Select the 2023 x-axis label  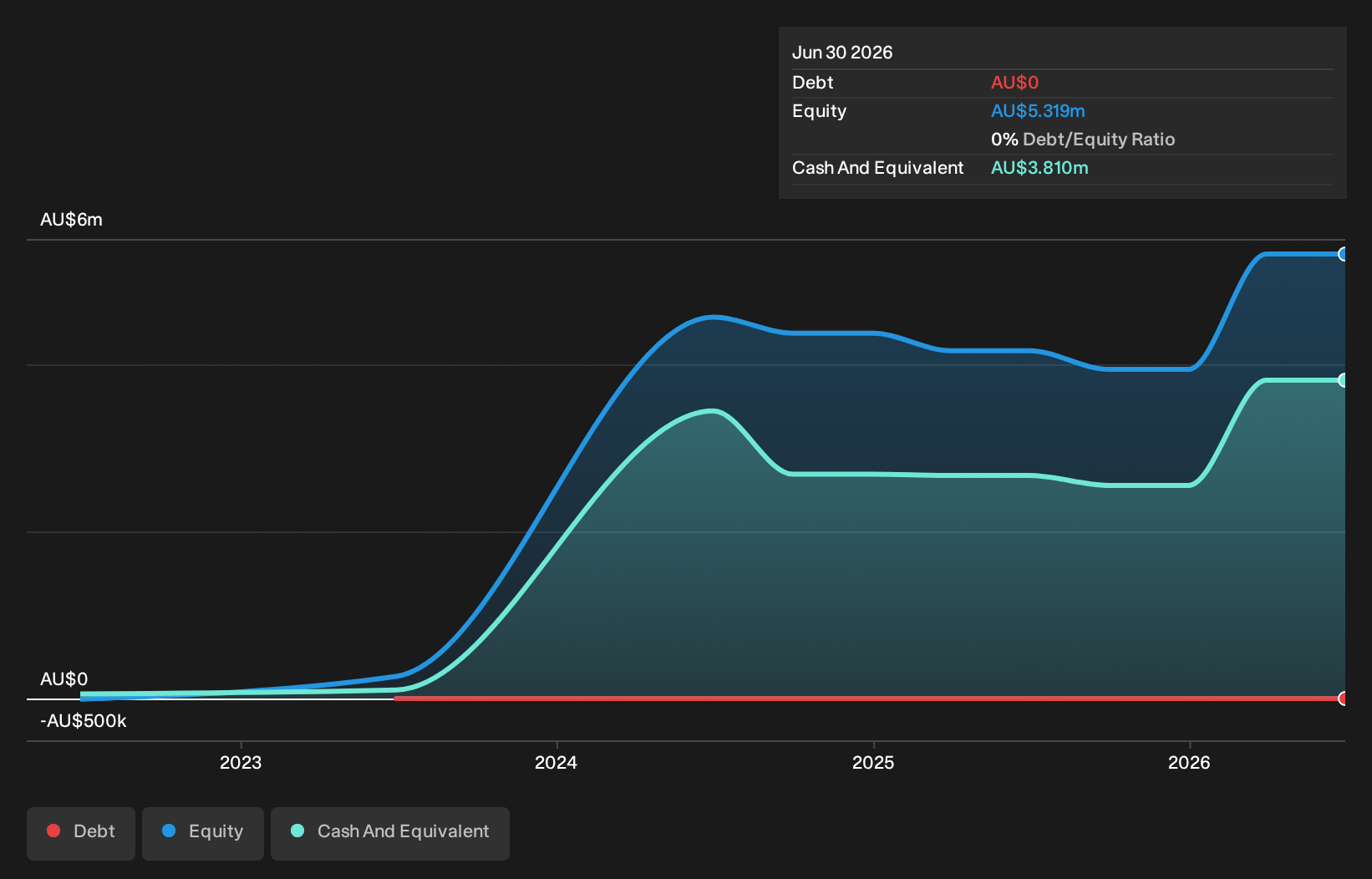[x=241, y=762]
